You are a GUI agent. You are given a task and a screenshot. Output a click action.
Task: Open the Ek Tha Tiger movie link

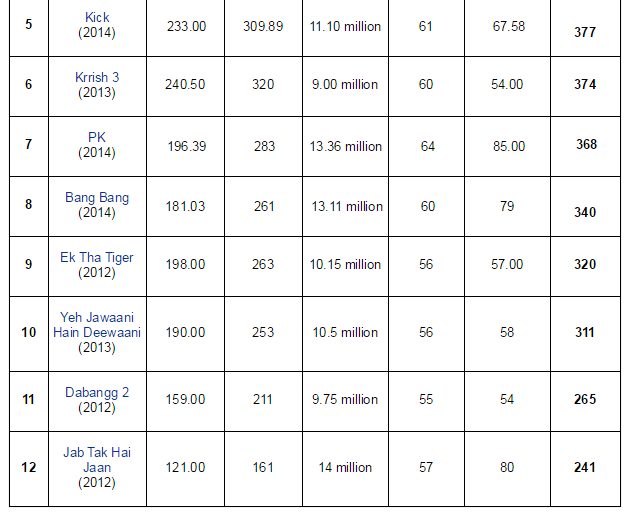click(97, 258)
